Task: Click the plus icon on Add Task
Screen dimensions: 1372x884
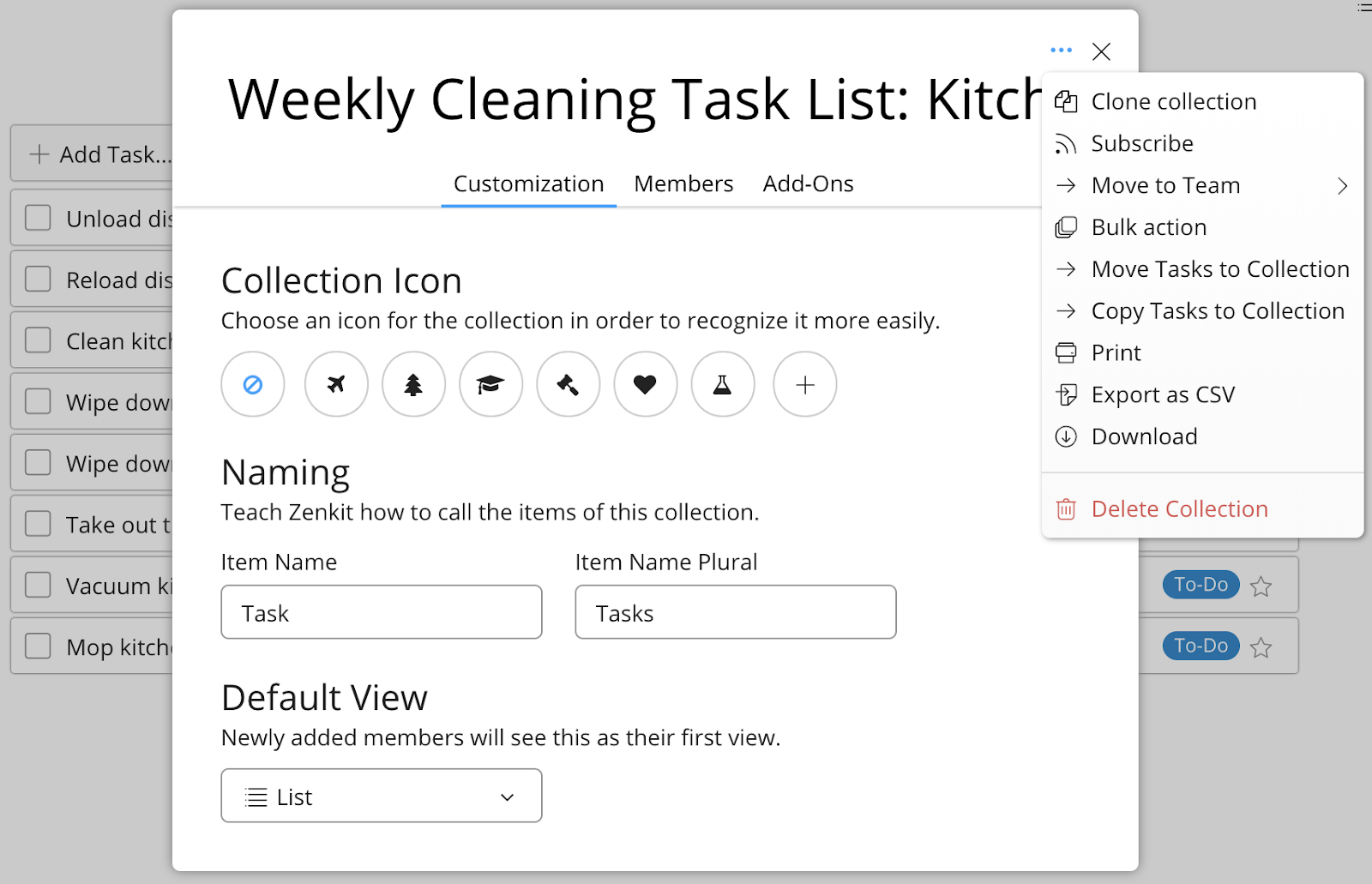Action: click(x=39, y=154)
